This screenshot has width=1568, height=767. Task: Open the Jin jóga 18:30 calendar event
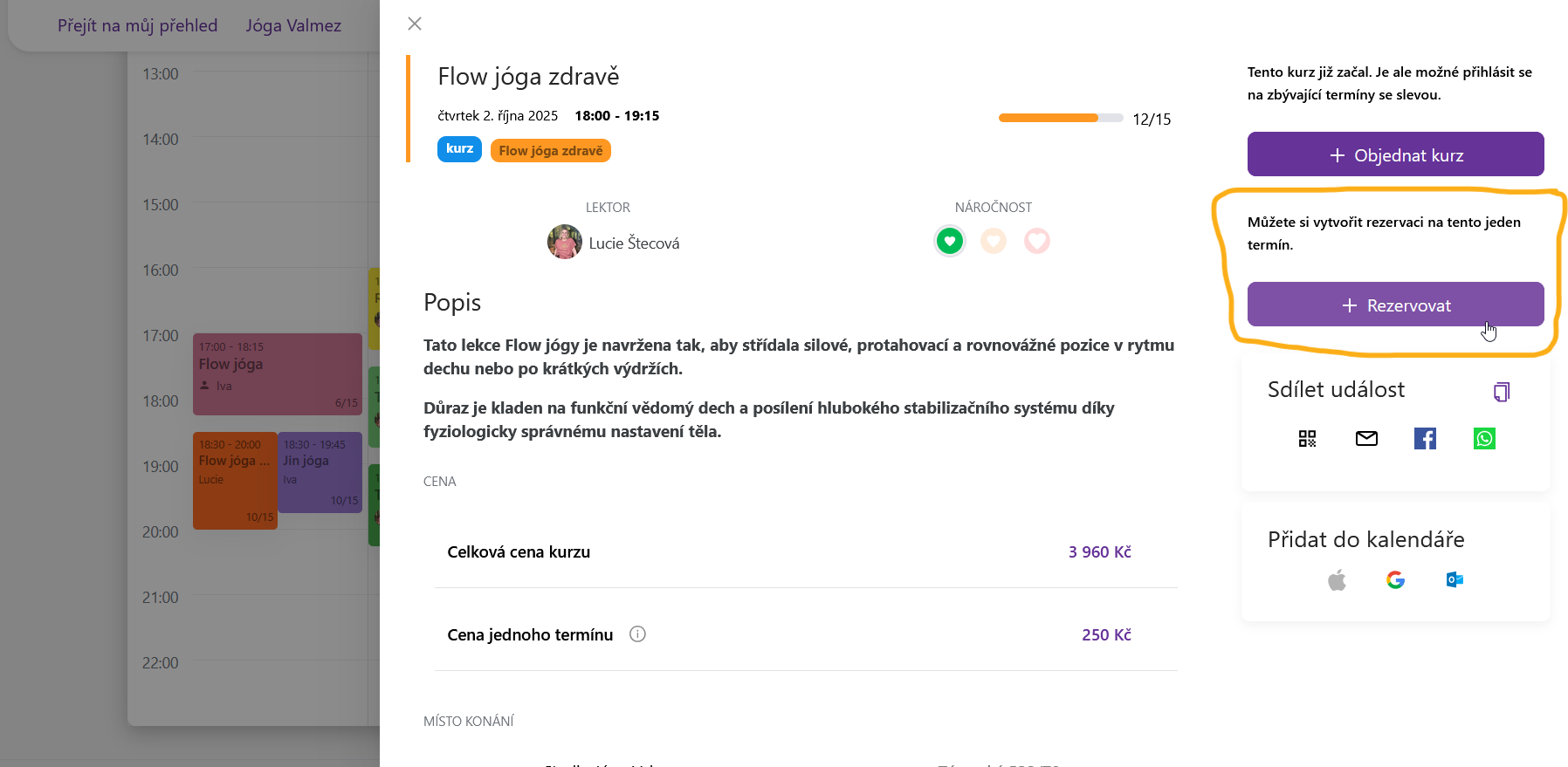pos(320,472)
